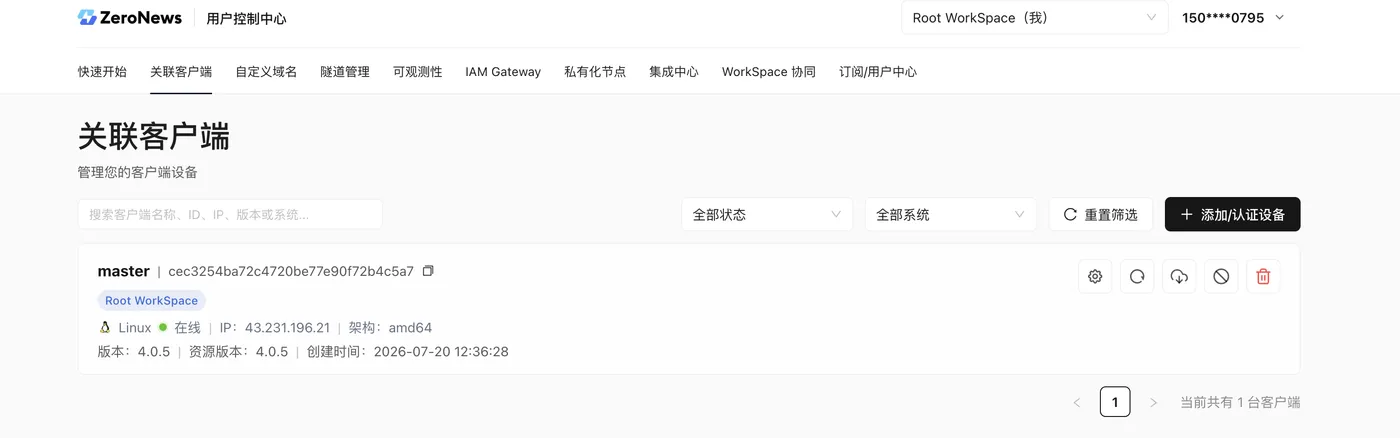Click the 当前共有 1 台客户端 count text
Image resolution: width=1400 pixels, height=438 pixels.
coord(1240,402)
